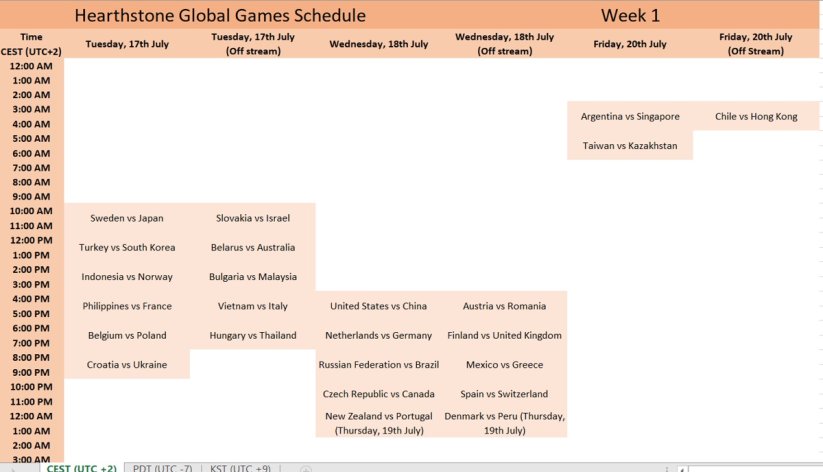Image resolution: width=823 pixels, height=472 pixels.
Task: Click the Belarus vs Australia cell
Action: 253,247
